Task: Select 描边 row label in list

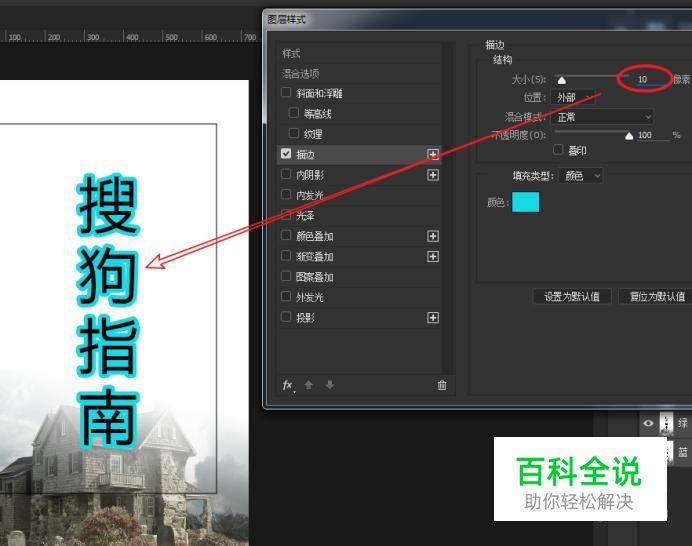Action: pos(305,154)
